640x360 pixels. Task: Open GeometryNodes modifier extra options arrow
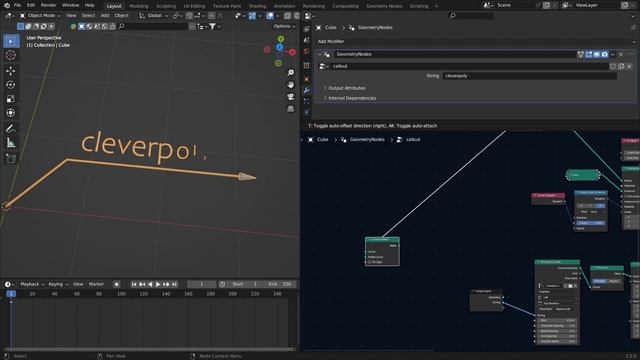pyautogui.click(x=613, y=54)
